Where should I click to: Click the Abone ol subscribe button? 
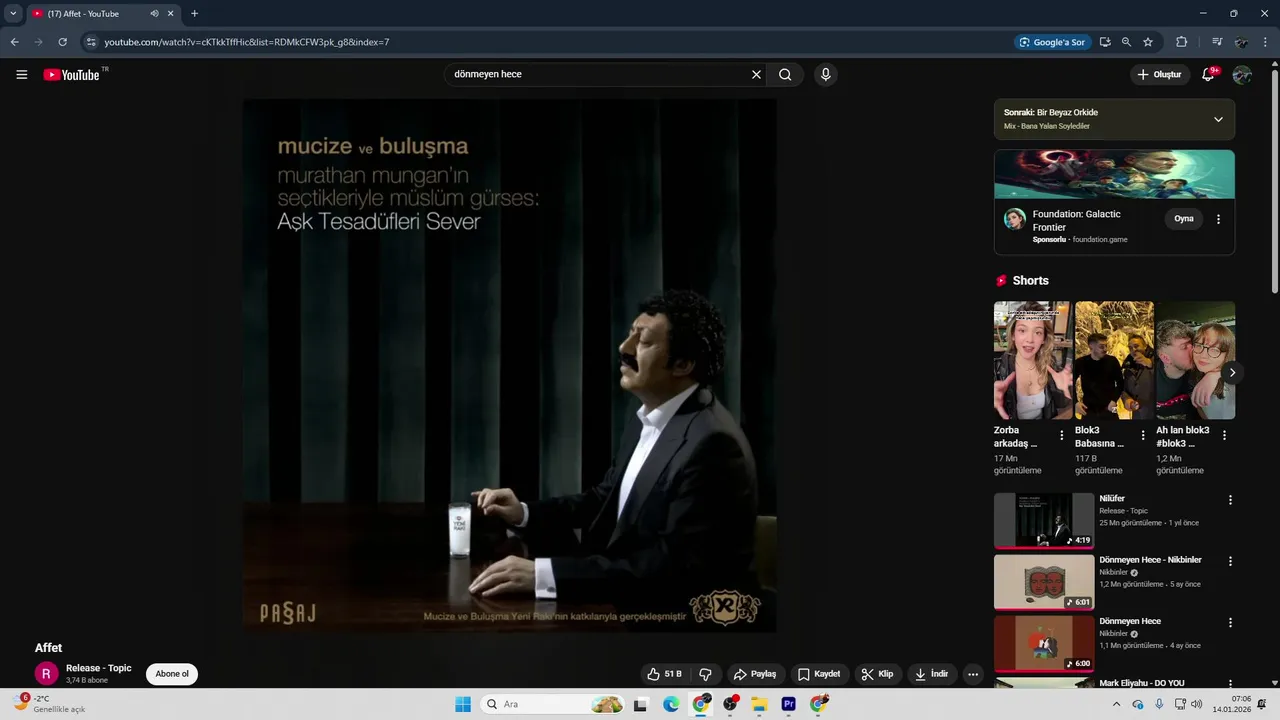click(x=172, y=674)
